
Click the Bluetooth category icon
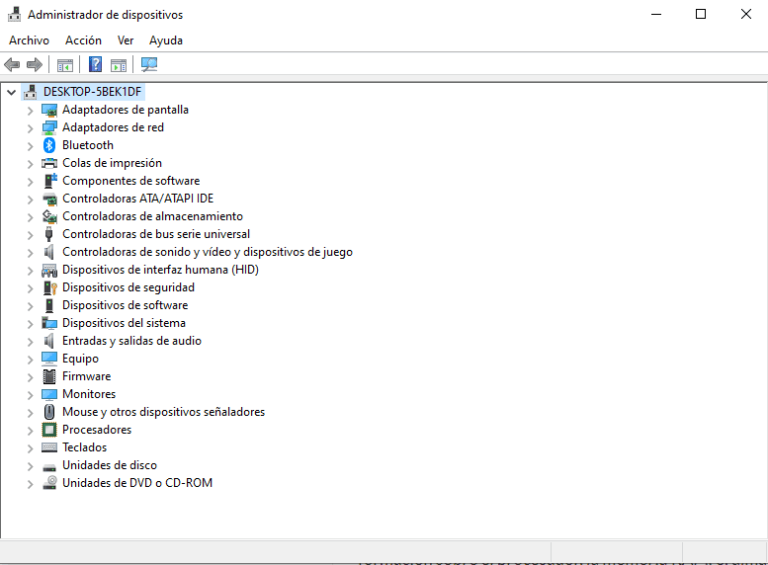tap(49, 145)
